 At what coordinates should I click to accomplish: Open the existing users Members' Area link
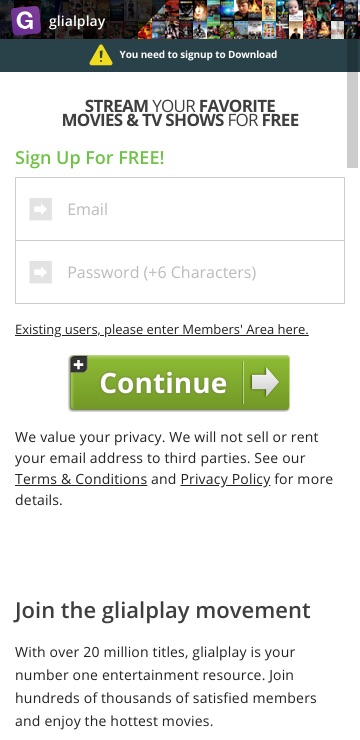point(162,329)
